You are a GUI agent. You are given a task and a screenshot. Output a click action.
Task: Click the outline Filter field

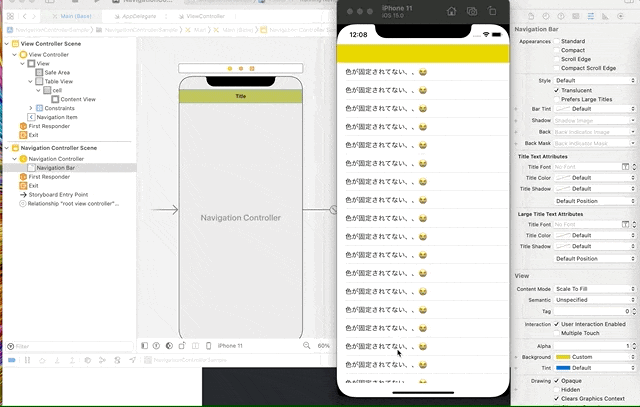70,347
